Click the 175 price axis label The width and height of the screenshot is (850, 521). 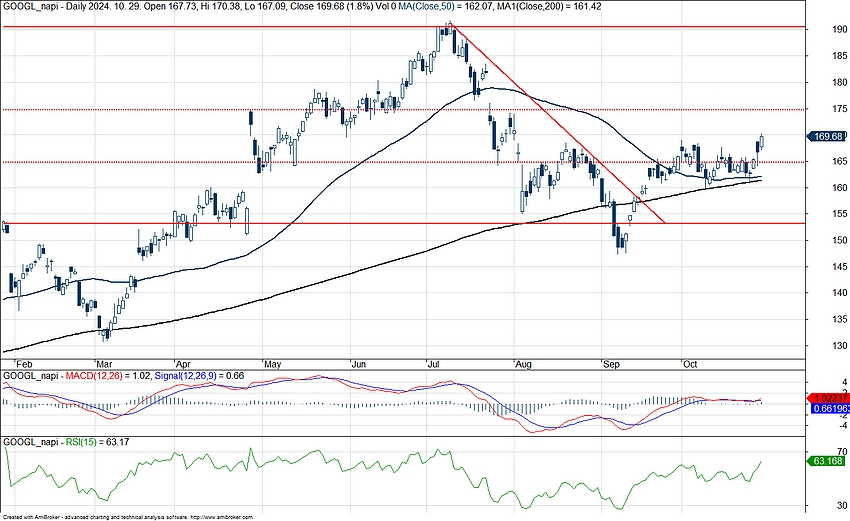point(841,108)
